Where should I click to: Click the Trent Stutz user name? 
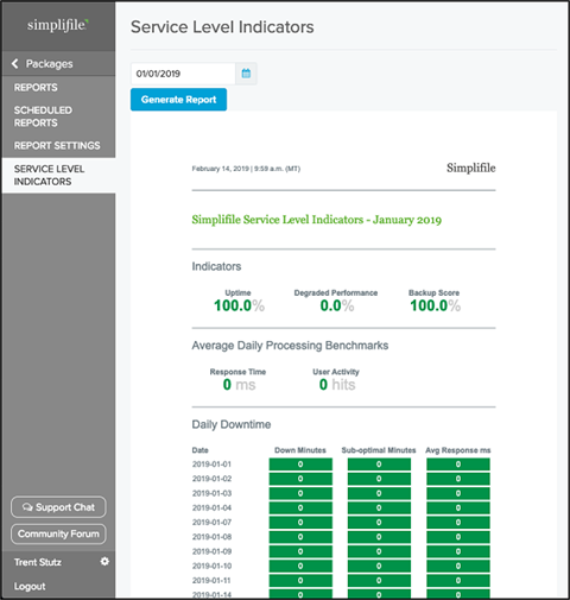pyautogui.click(x=37, y=562)
